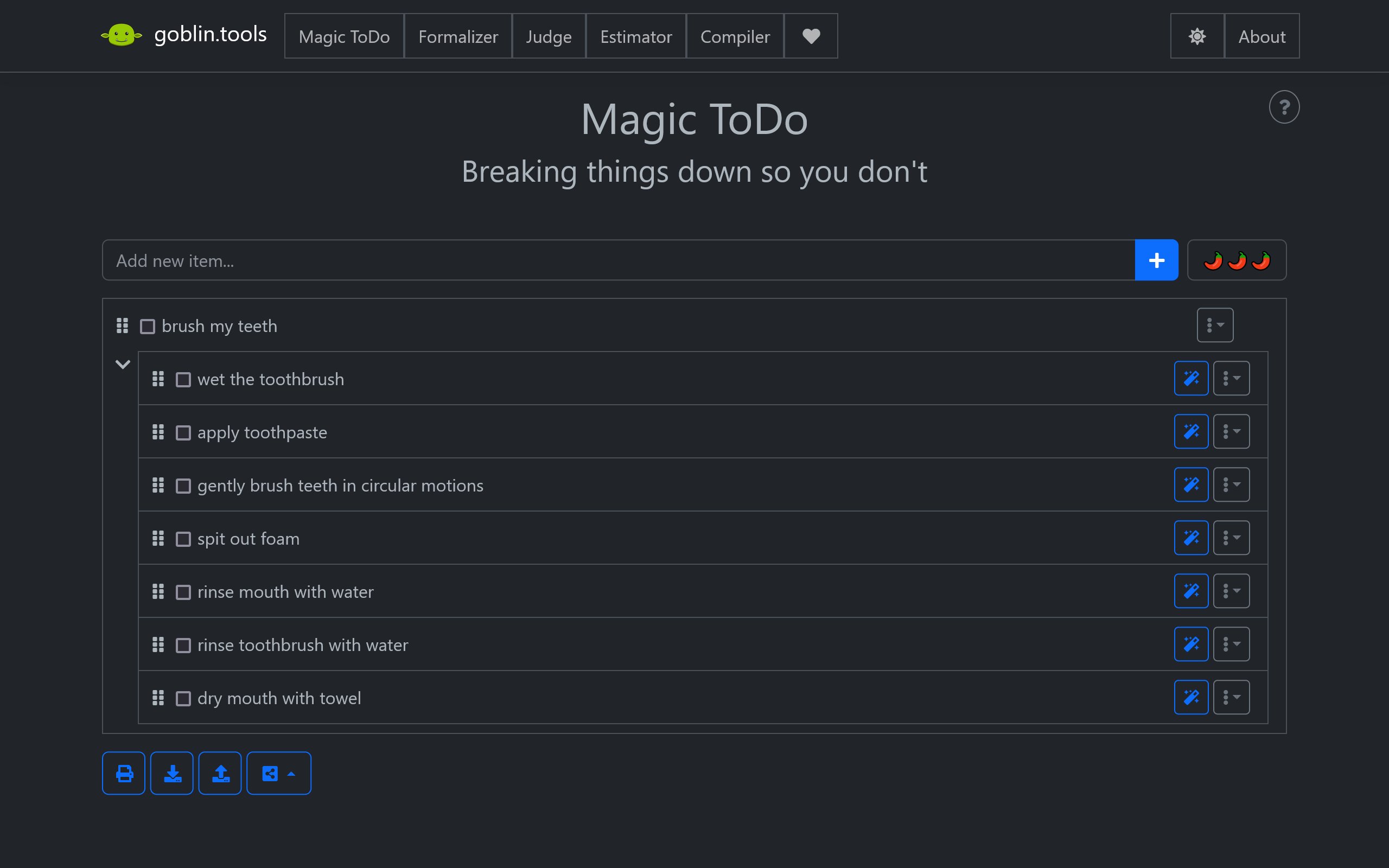Open the share dropdown at the bottom
The image size is (1389, 868).
[x=278, y=773]
